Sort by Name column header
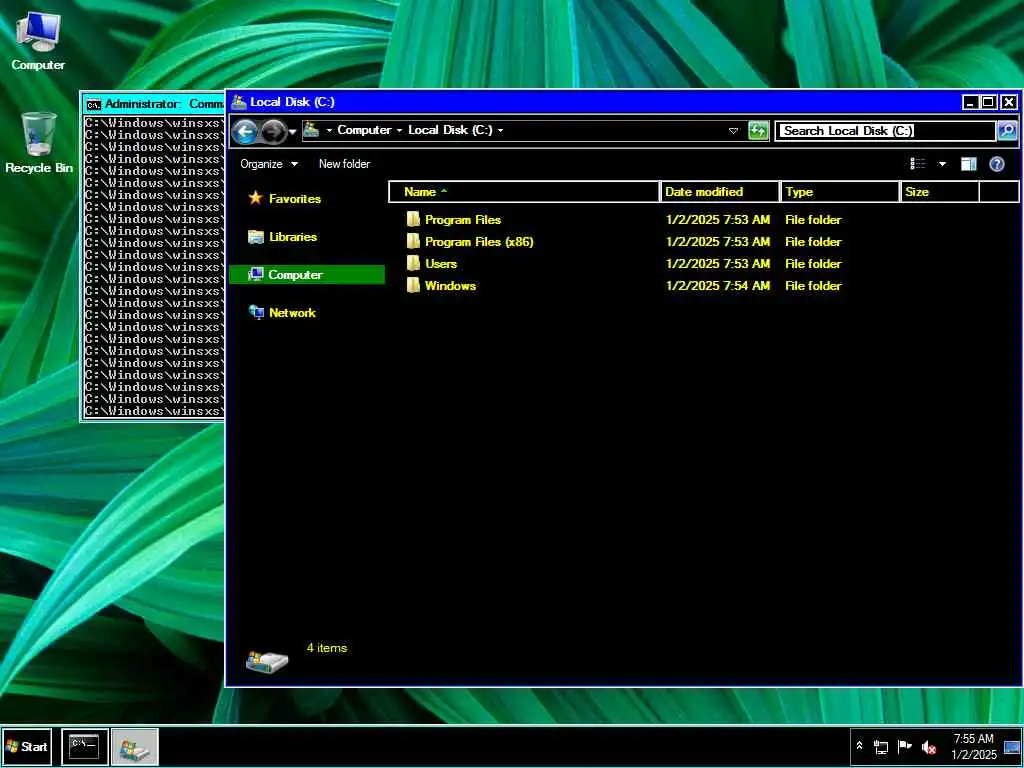Image resolution: width=1024 pixels, height=768 pixels. point(524,191)
